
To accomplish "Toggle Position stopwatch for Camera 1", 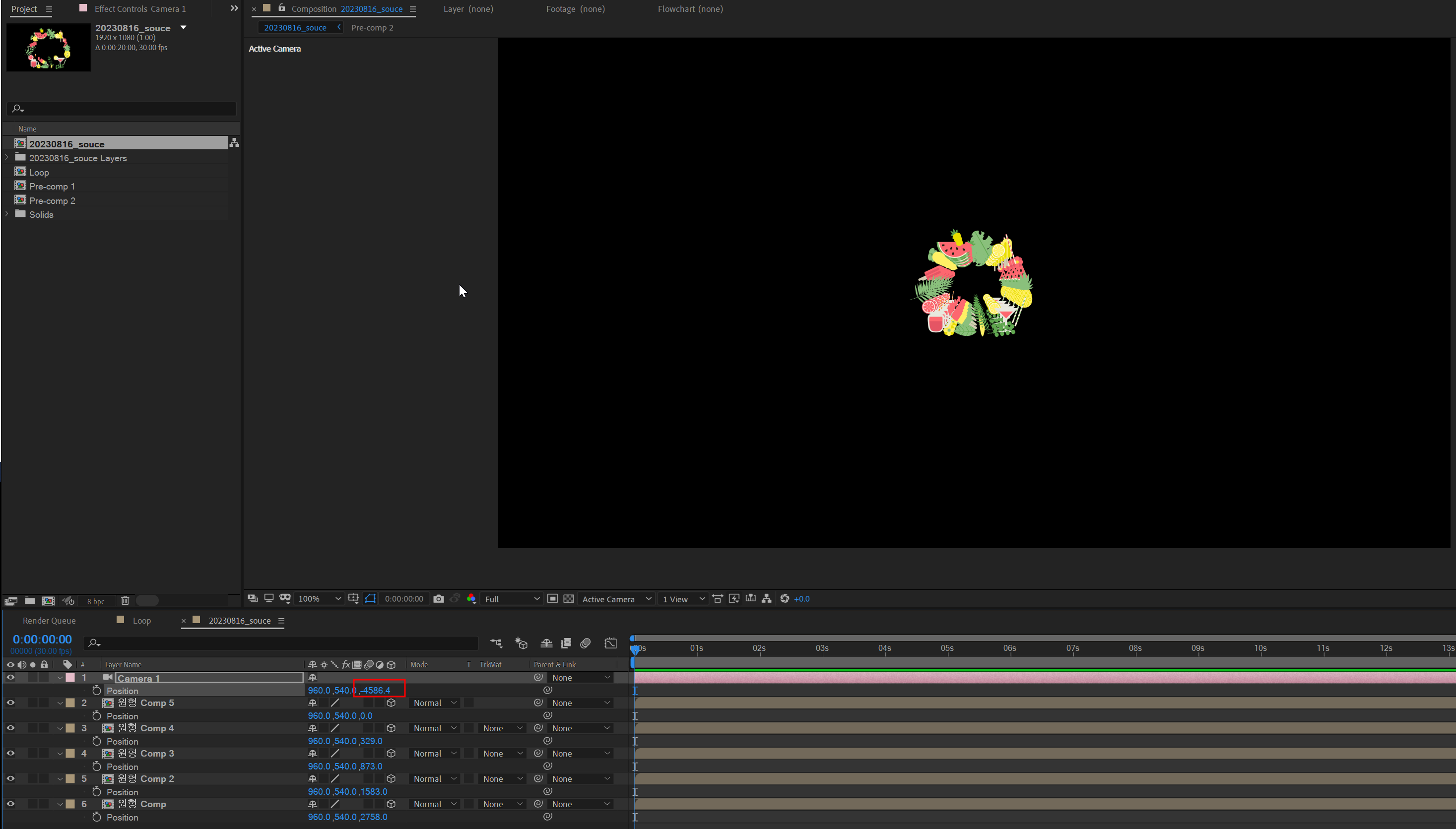I will (x=97, y=691).
